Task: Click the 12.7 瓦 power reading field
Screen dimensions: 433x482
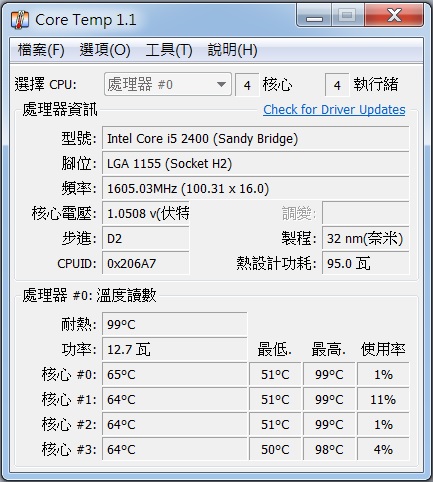Action: pyautogui.click(x=174, y=349)
